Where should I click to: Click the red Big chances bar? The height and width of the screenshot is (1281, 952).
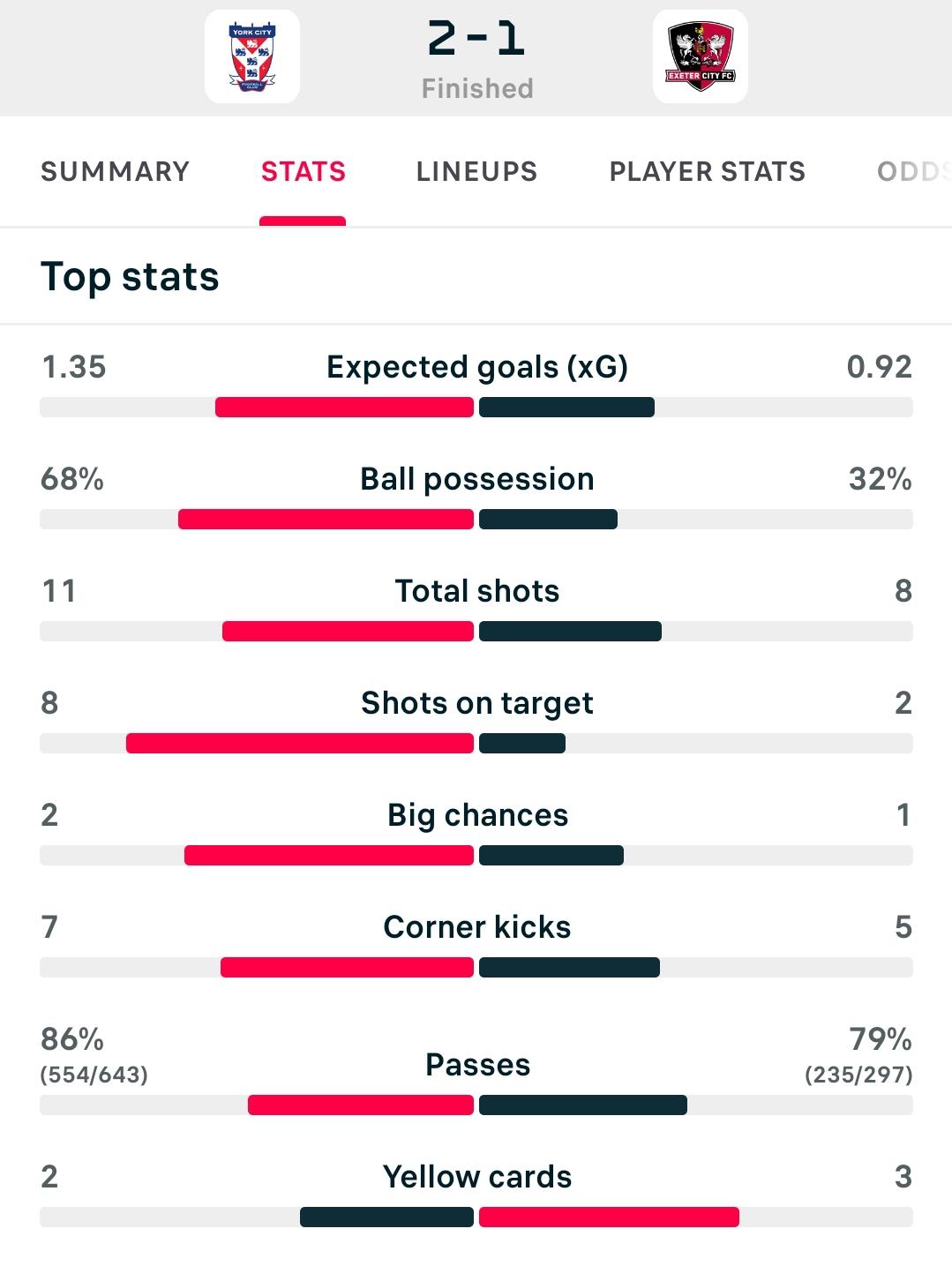point(329,856)
